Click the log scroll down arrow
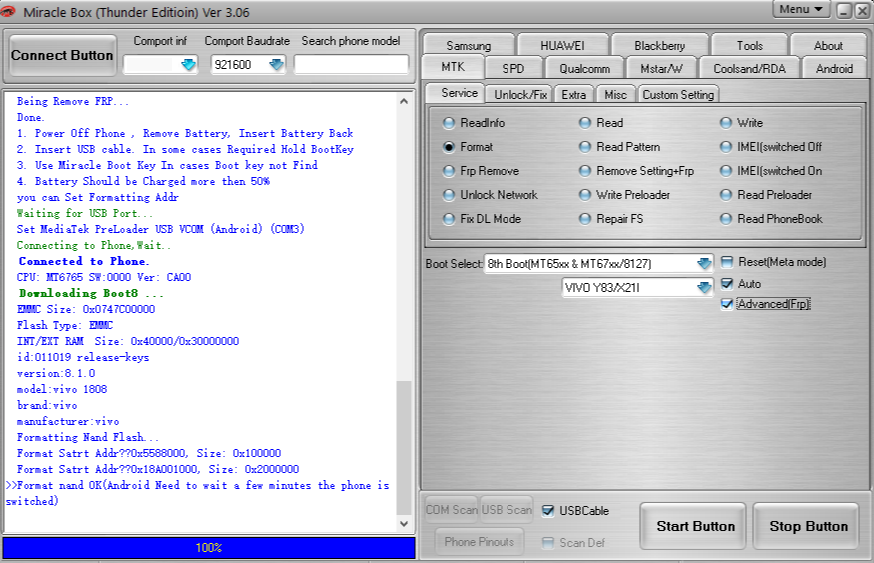 point(404,524)
